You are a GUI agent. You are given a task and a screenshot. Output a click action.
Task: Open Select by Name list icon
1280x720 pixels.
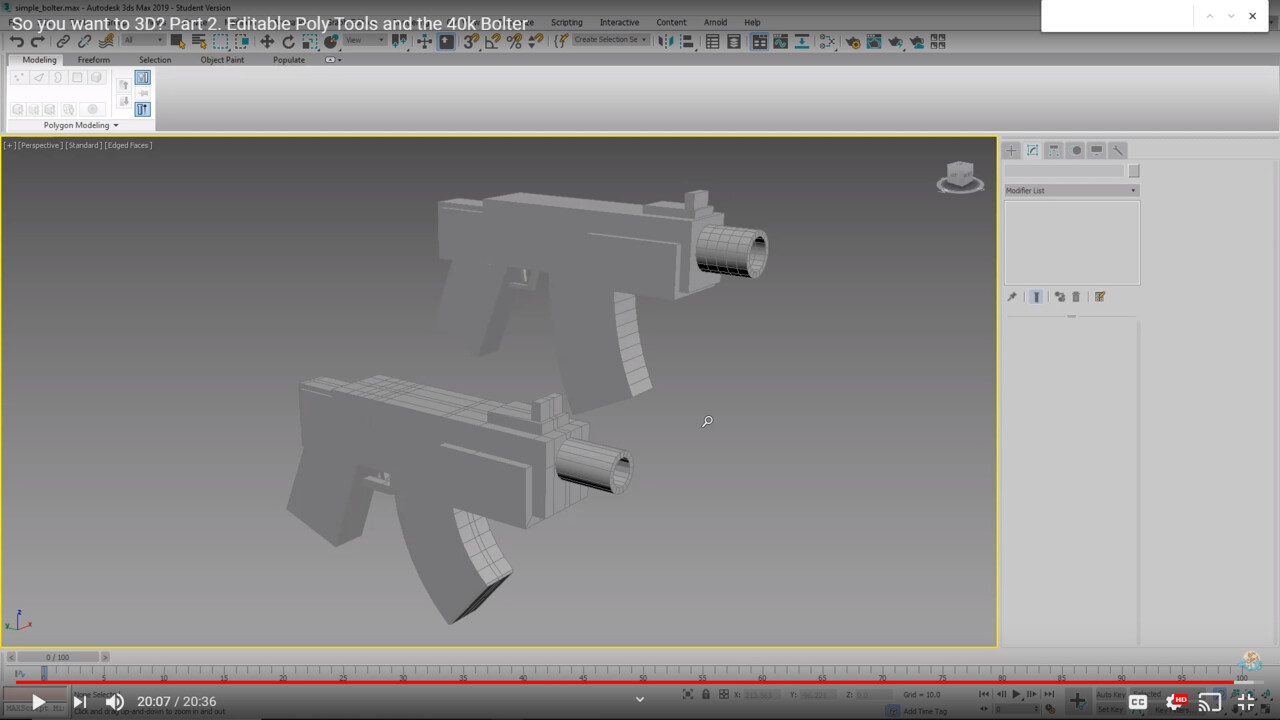(x=199, y=41)
